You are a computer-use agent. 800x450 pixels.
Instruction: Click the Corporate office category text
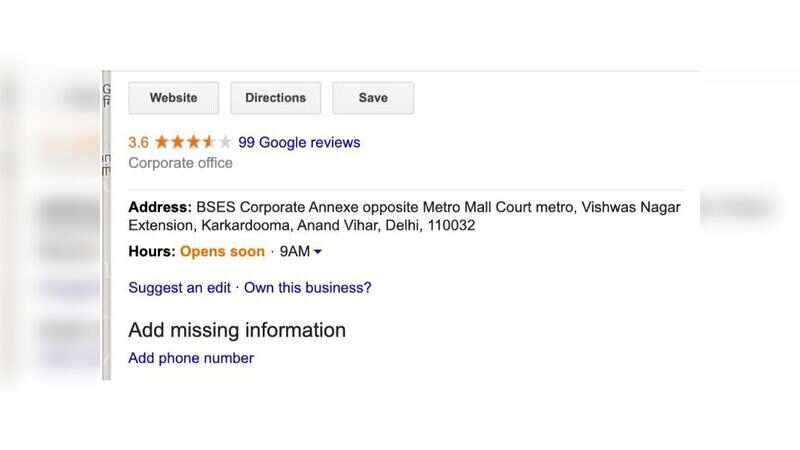tap(181, 163)
